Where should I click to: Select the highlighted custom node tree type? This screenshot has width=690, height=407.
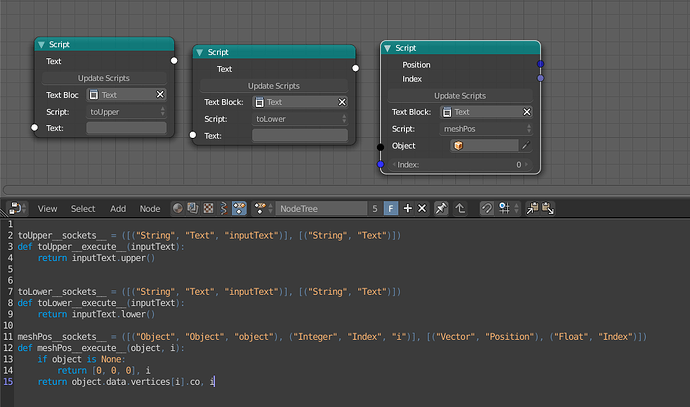tap(239, 208)
